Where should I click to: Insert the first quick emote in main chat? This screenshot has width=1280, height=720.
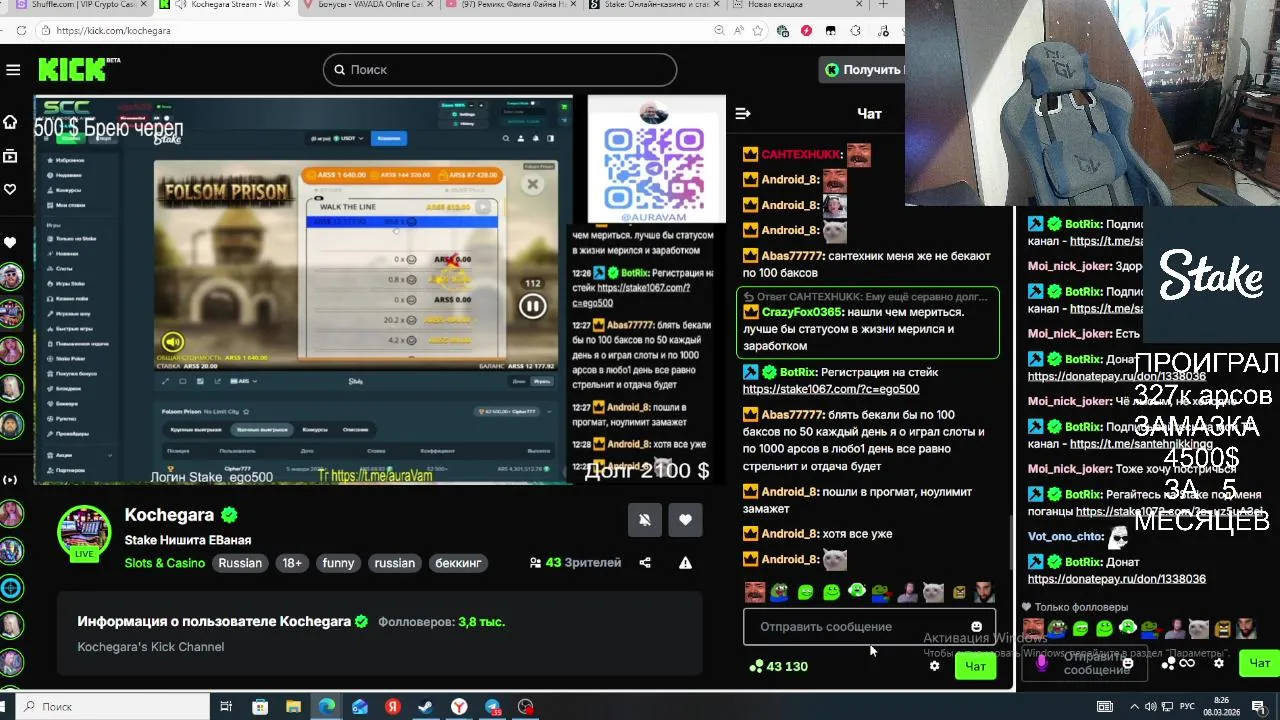pyautogui.click(x=755, y=593)
